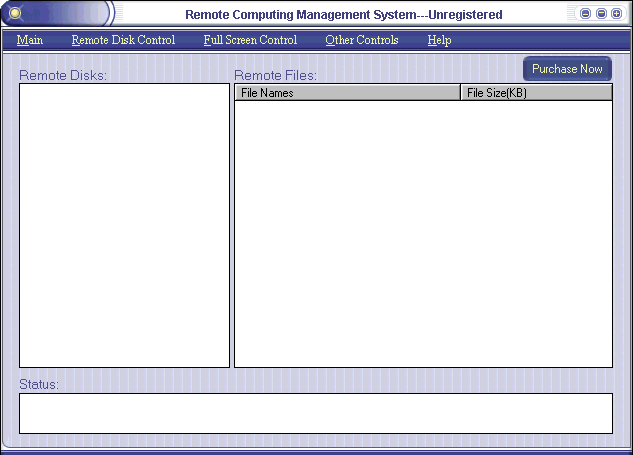Click the "Remote Files:" label
633x455 pixels.
coord(275,75)
